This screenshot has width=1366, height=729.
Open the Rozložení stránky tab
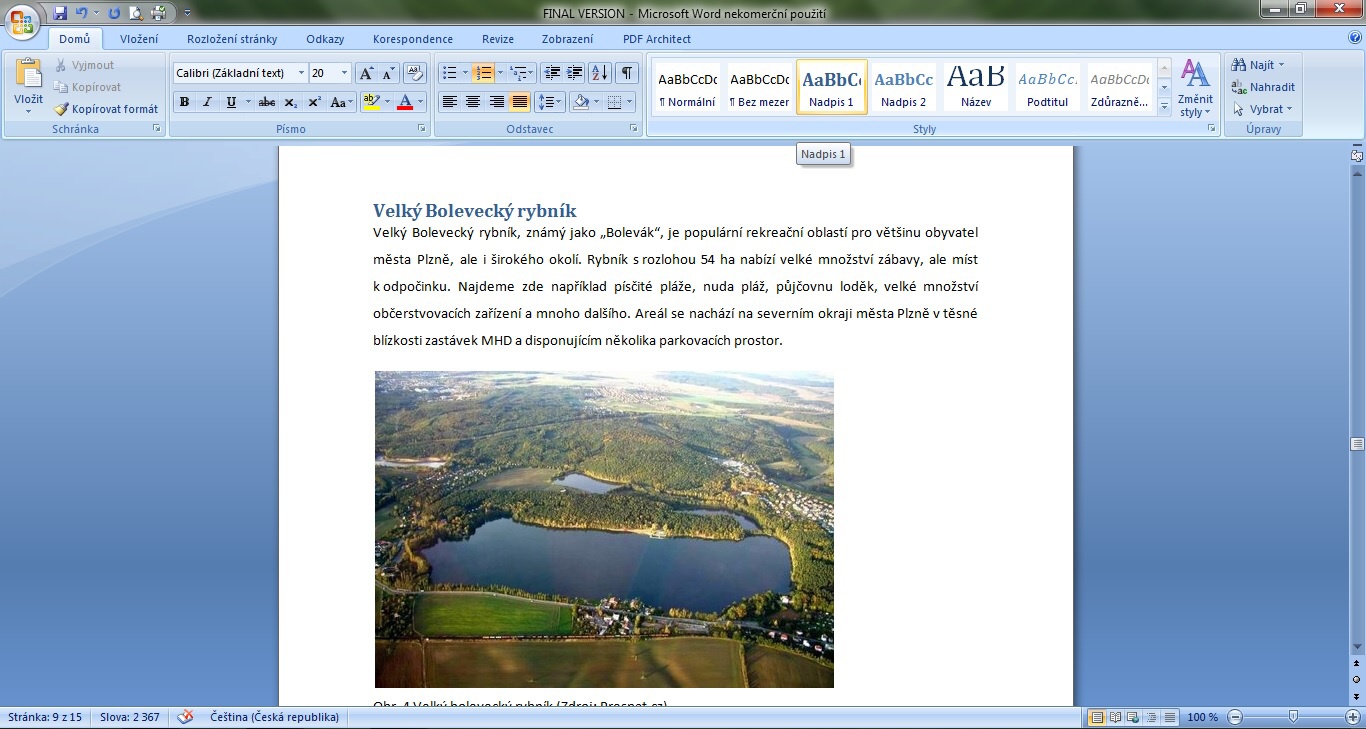click(x=232, y=39)
